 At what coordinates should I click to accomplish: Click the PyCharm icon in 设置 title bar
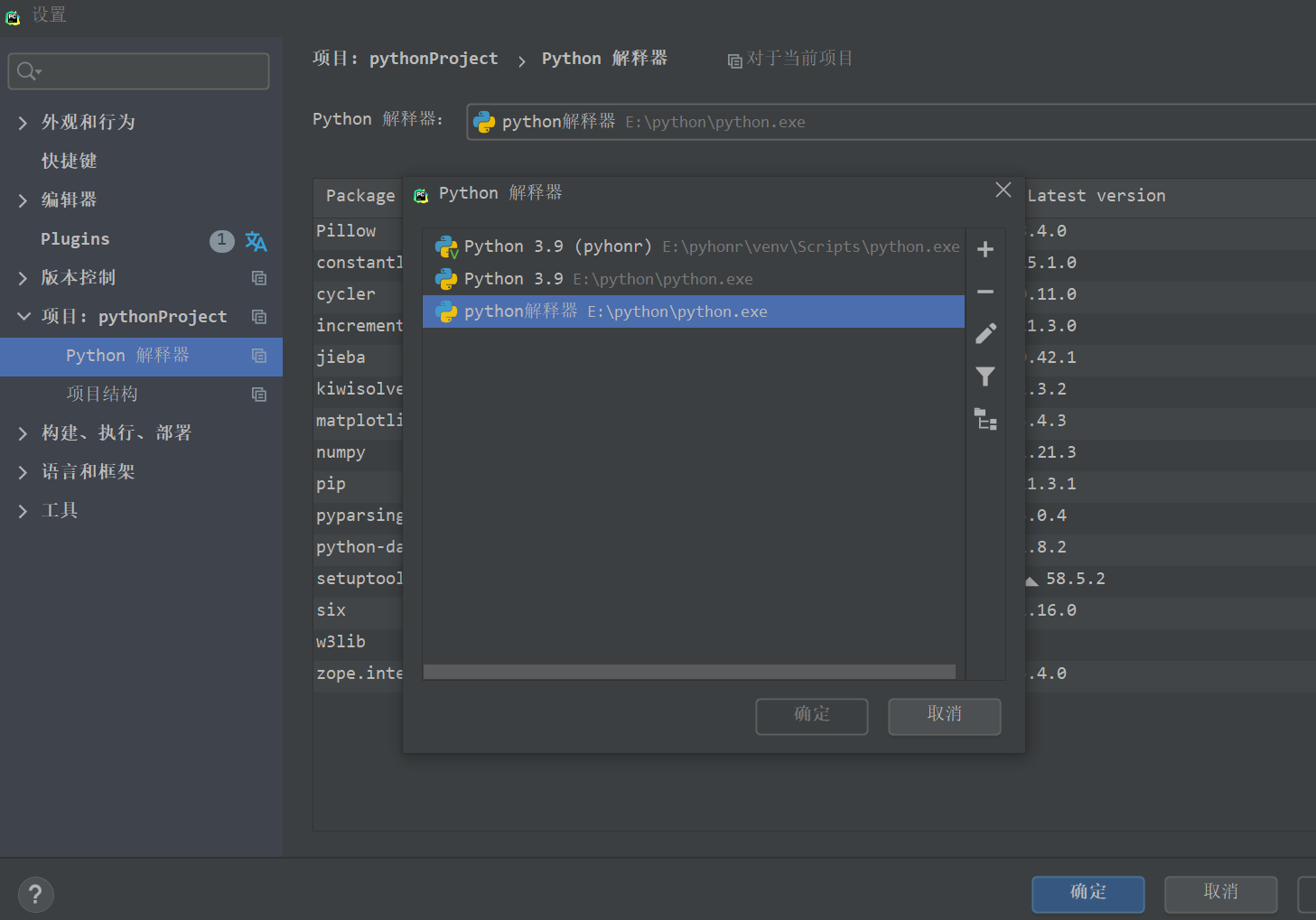coord(13,16)
